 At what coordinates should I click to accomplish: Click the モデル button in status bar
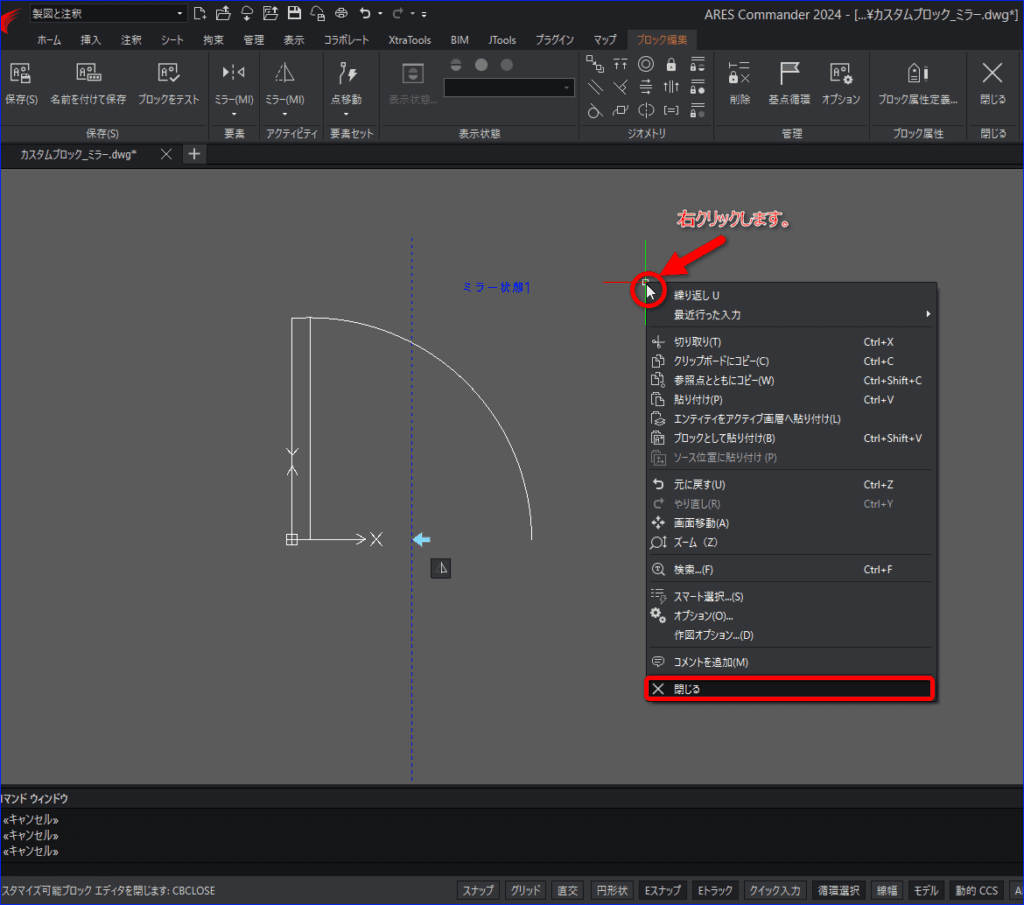point(926,891)
